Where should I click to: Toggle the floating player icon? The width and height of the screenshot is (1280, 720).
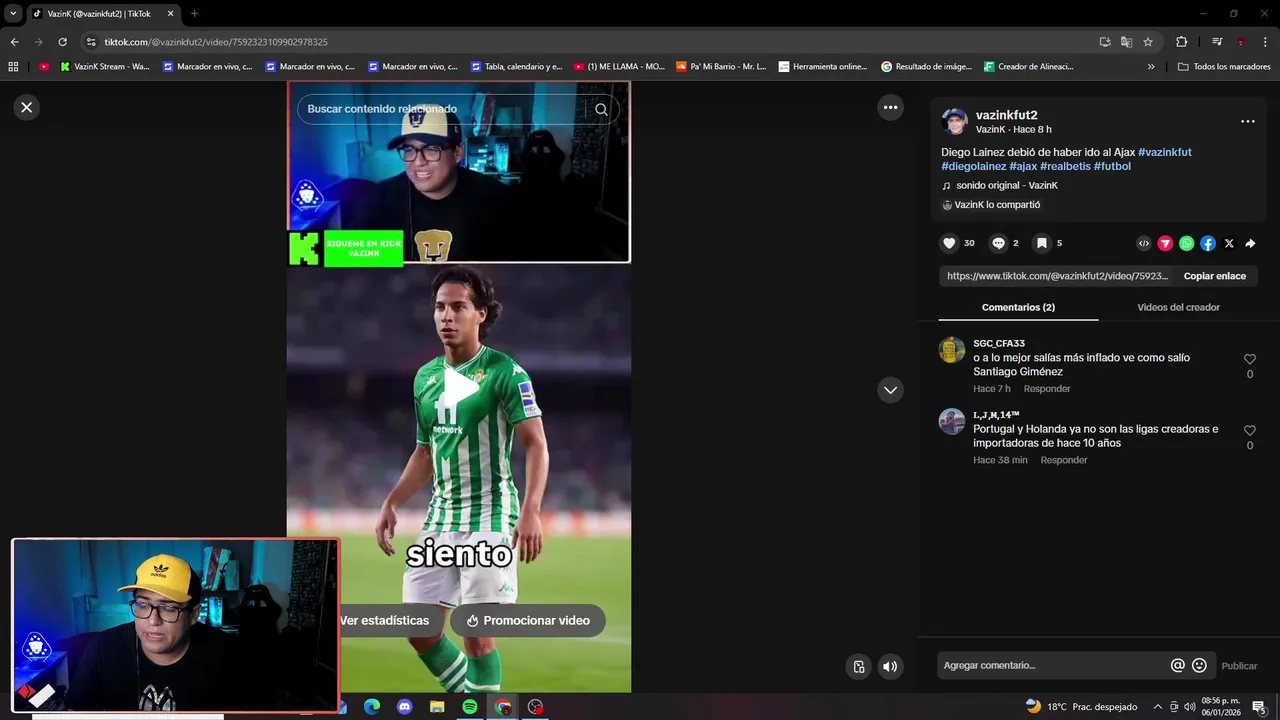(859, 667)
